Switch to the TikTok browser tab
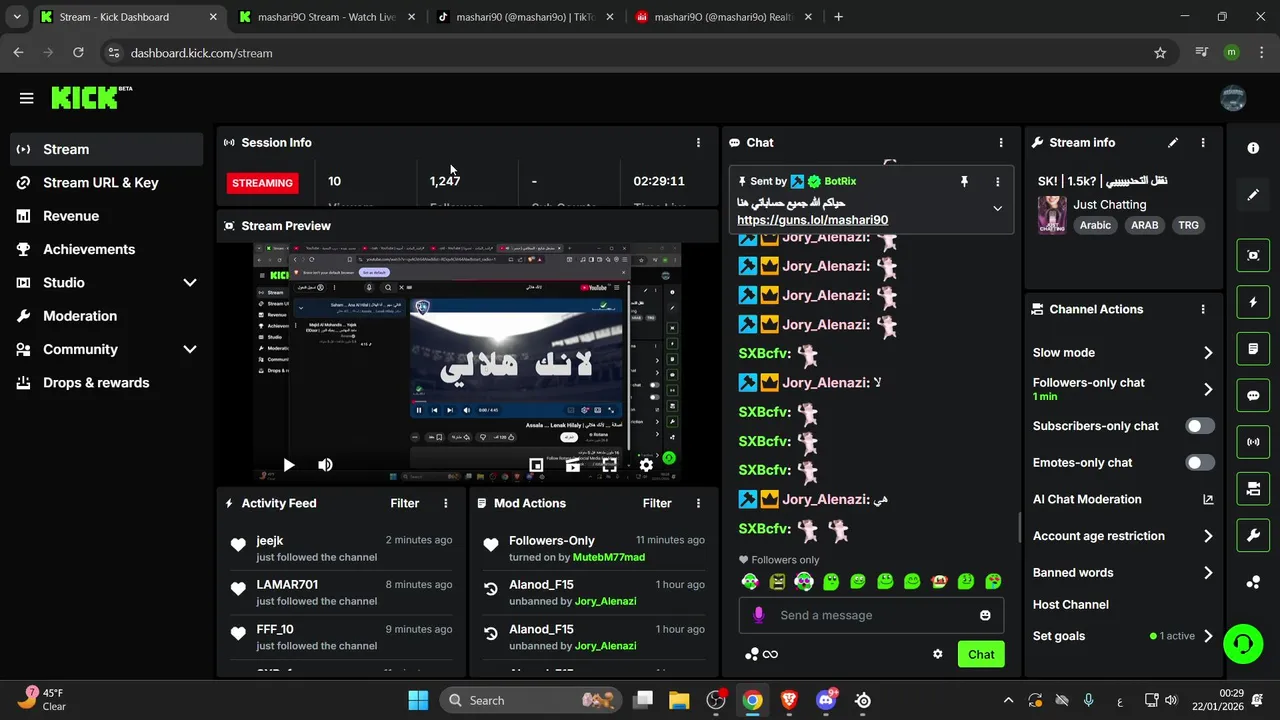The height and width of the screenshot is (720, 1280). pos(525,17)
